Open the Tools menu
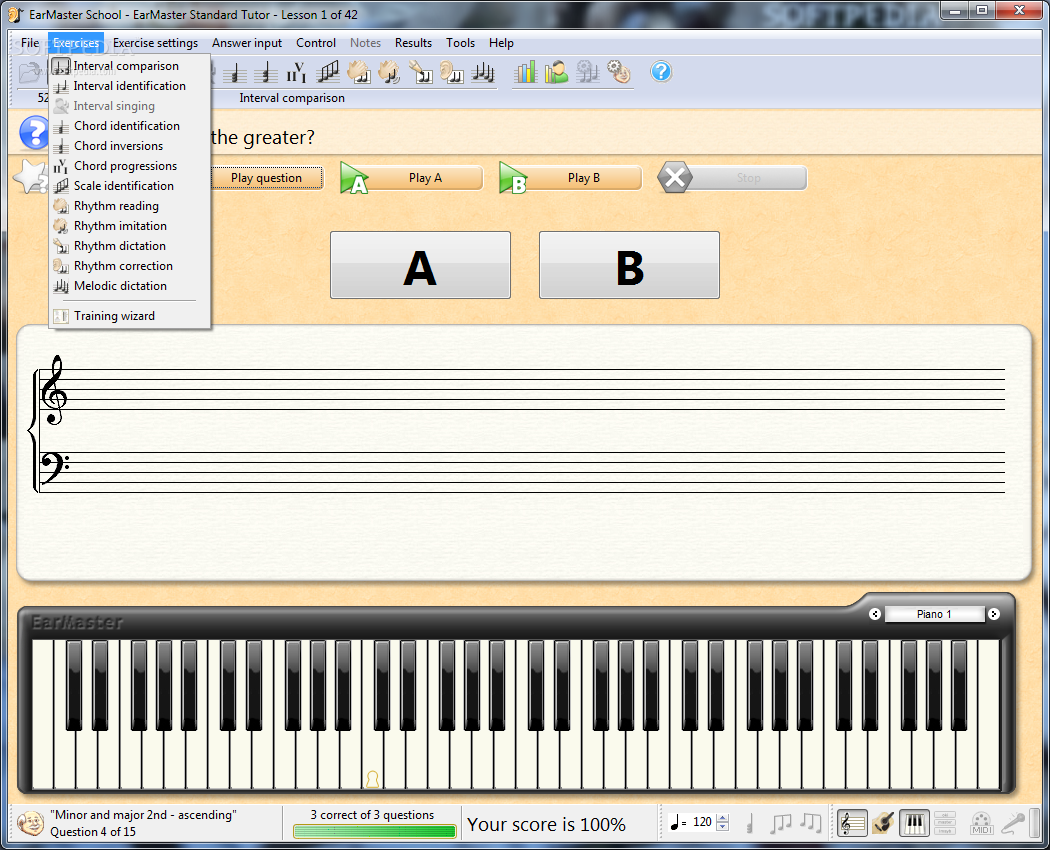The width and height of the screenshot is (1050, 850). 461,43
